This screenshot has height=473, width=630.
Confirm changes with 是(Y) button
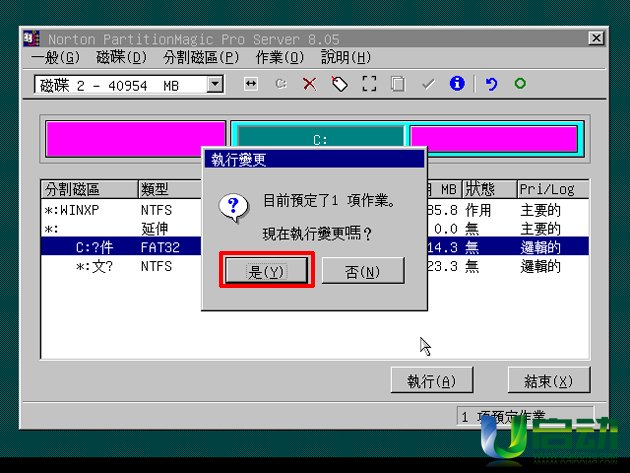click(266, 271)
